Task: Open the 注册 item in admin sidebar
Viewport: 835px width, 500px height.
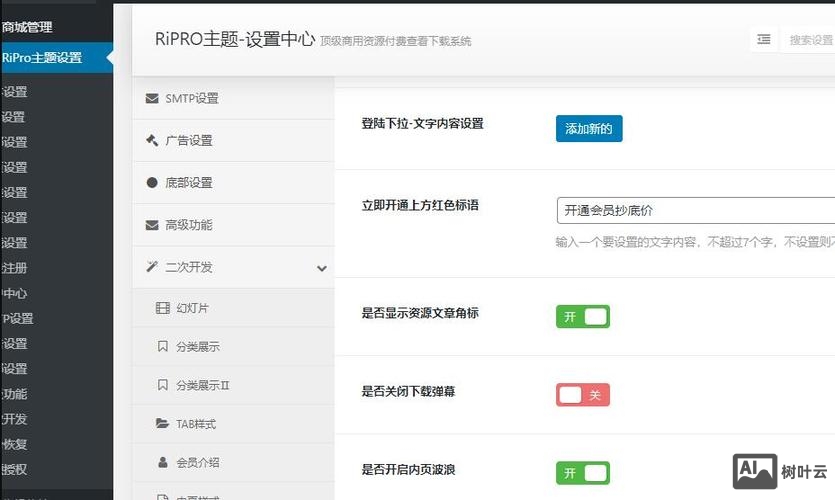Action: click(x=14, y=268)
